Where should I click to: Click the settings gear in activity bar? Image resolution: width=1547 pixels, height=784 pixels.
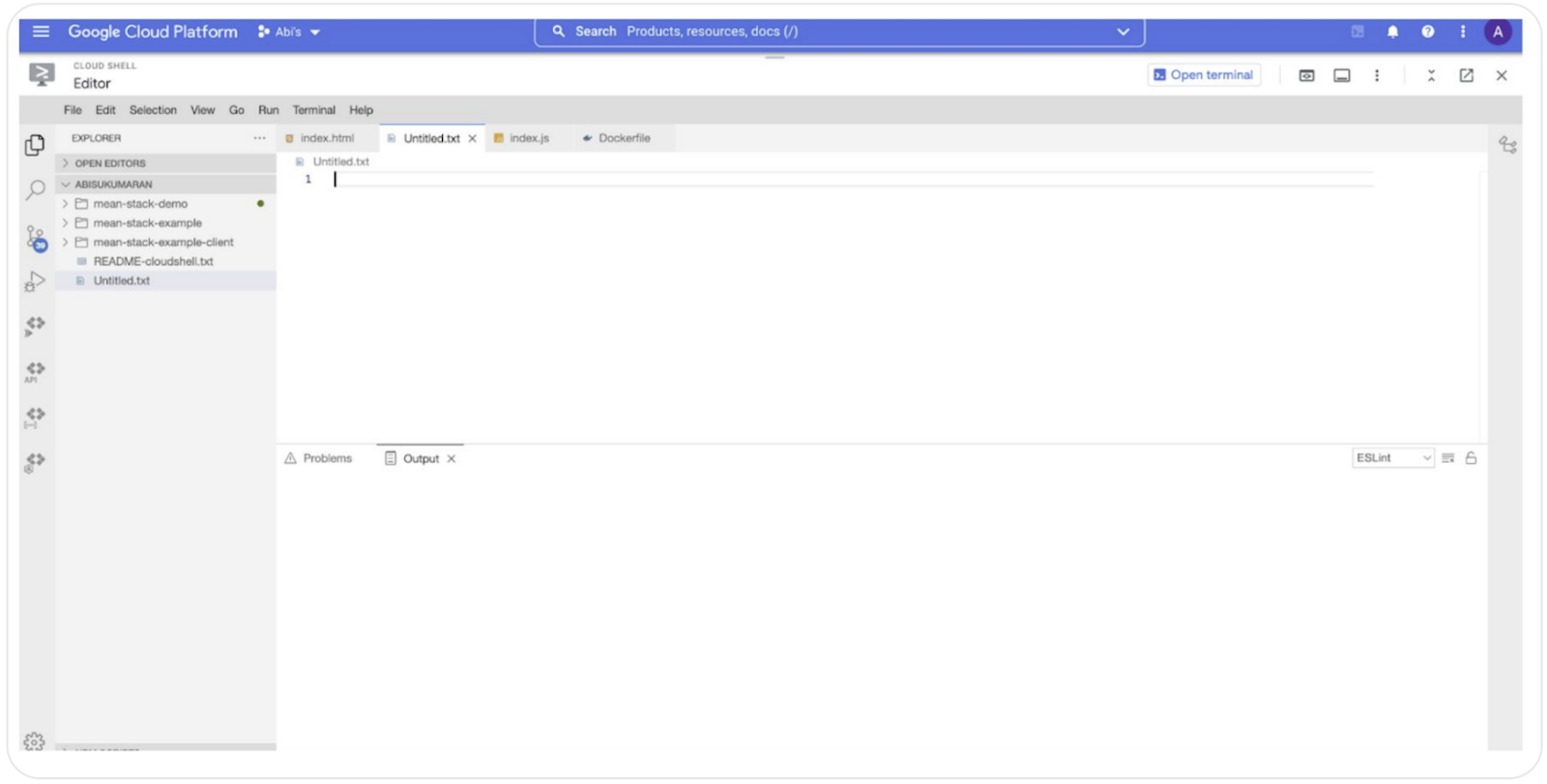pos(34,740)
